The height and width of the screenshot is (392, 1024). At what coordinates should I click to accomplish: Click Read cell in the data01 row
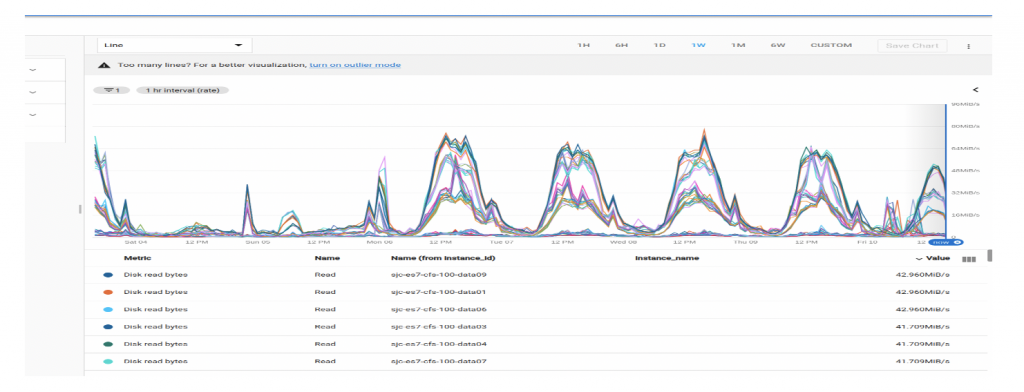325,292
